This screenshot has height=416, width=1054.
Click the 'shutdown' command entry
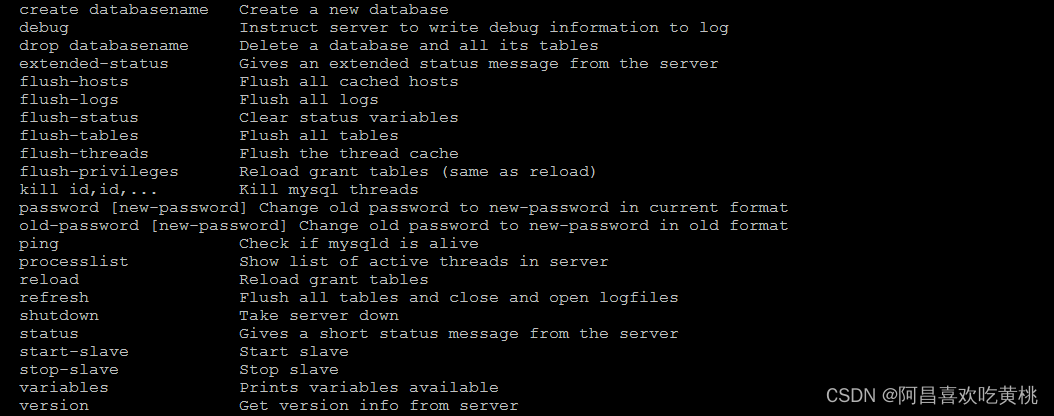[58, 315]
